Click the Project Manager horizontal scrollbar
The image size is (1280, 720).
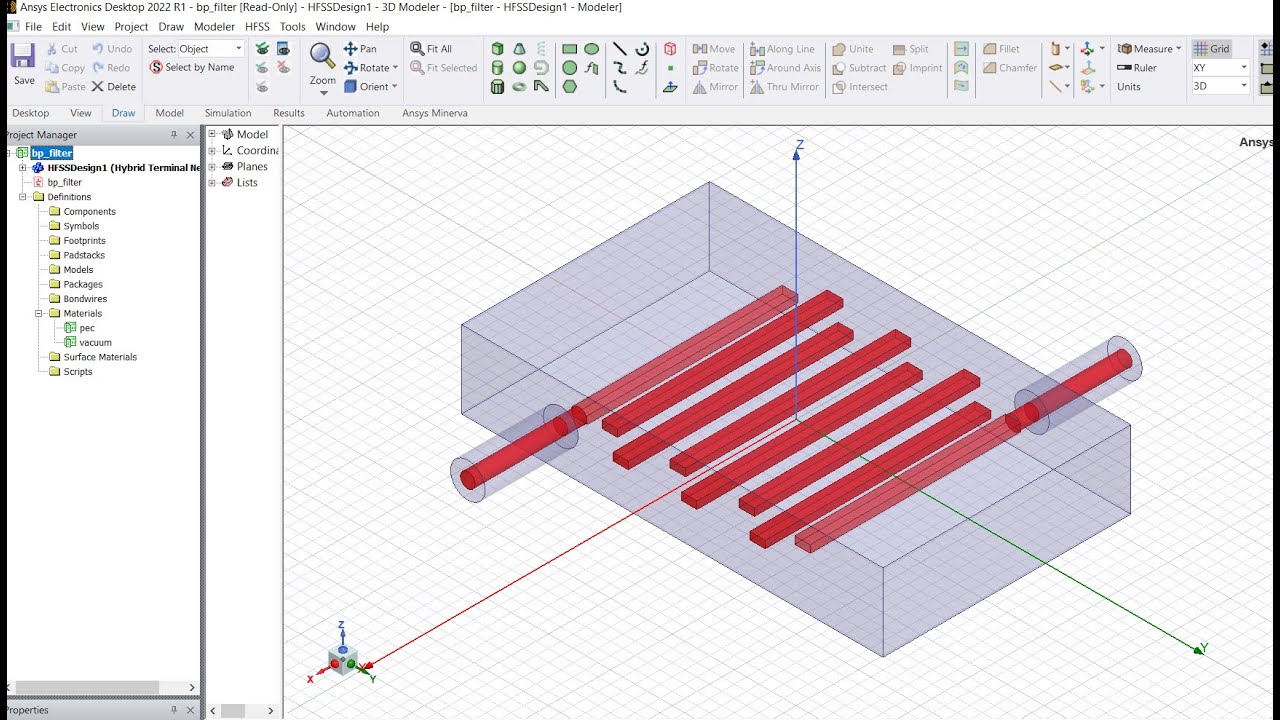click(87, 687)
